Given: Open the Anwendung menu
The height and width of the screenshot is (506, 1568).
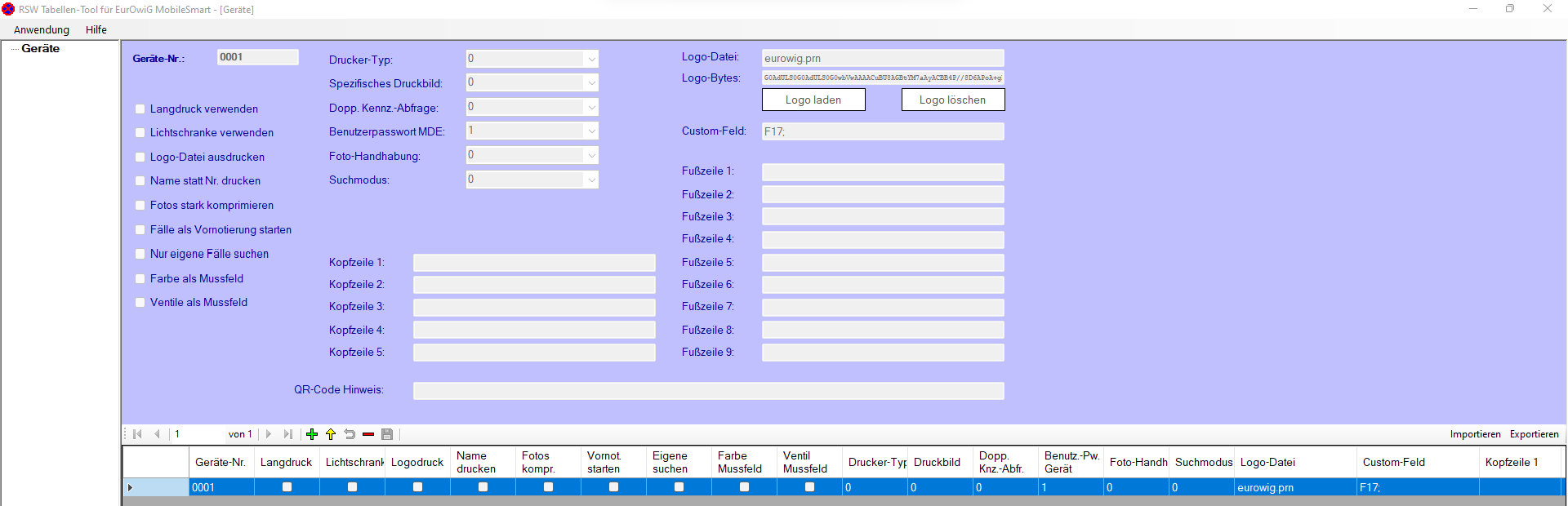Looking at the screenshot, I should 42,30.
